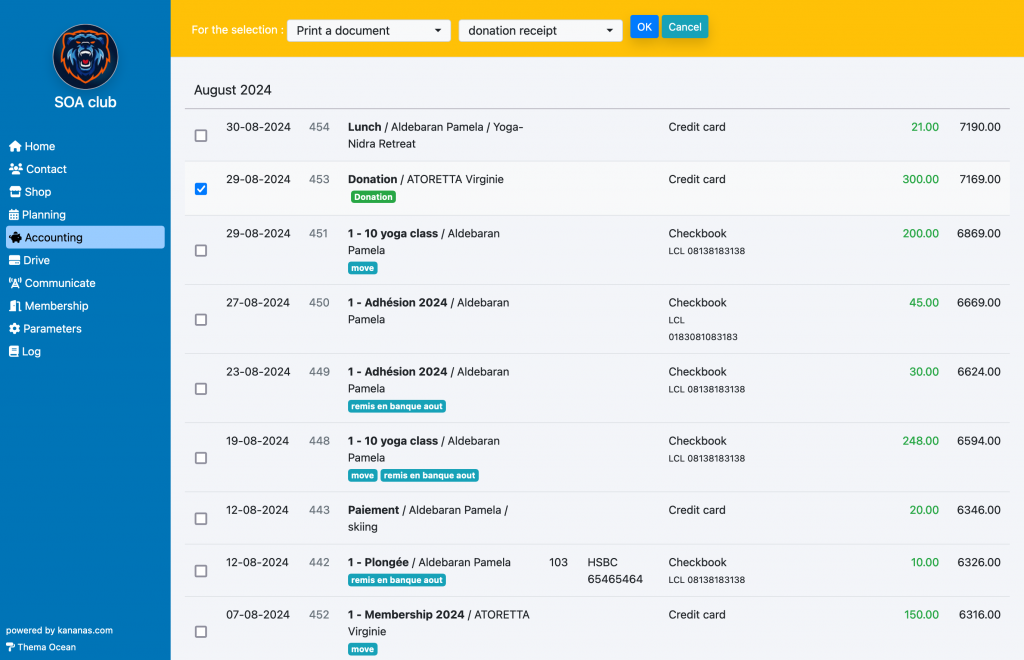Open the 'Print a document' action dropdown
Image resolution: width=1024 pixels, height=660 pixels.
[369, 31]
